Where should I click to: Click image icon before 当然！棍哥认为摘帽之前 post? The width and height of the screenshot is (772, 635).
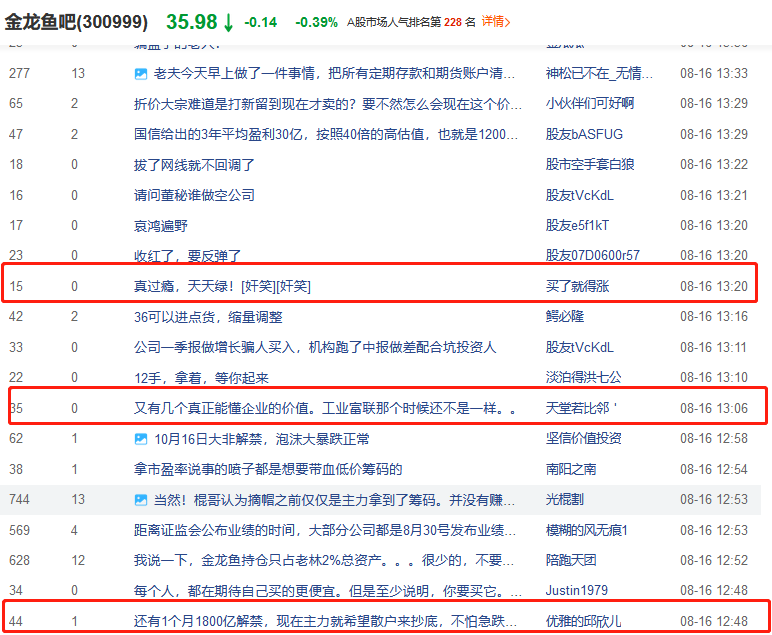click(x=141, y=500)
